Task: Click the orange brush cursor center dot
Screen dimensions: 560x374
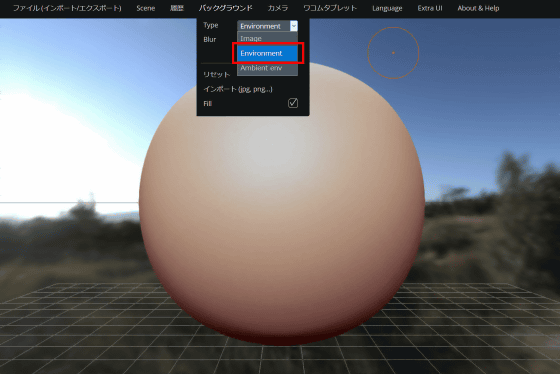Action: pos(393,53)
